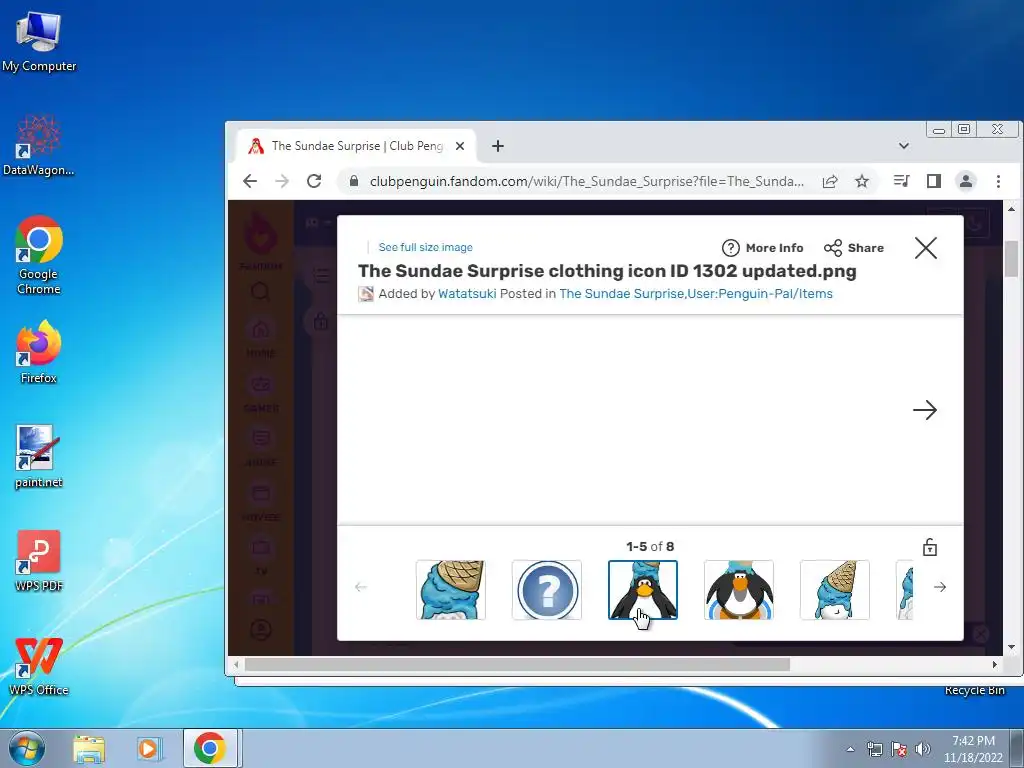Open the WPS PDF desktop shortcut
This screenshot has width=1024, height=768.
coord(39,560)
